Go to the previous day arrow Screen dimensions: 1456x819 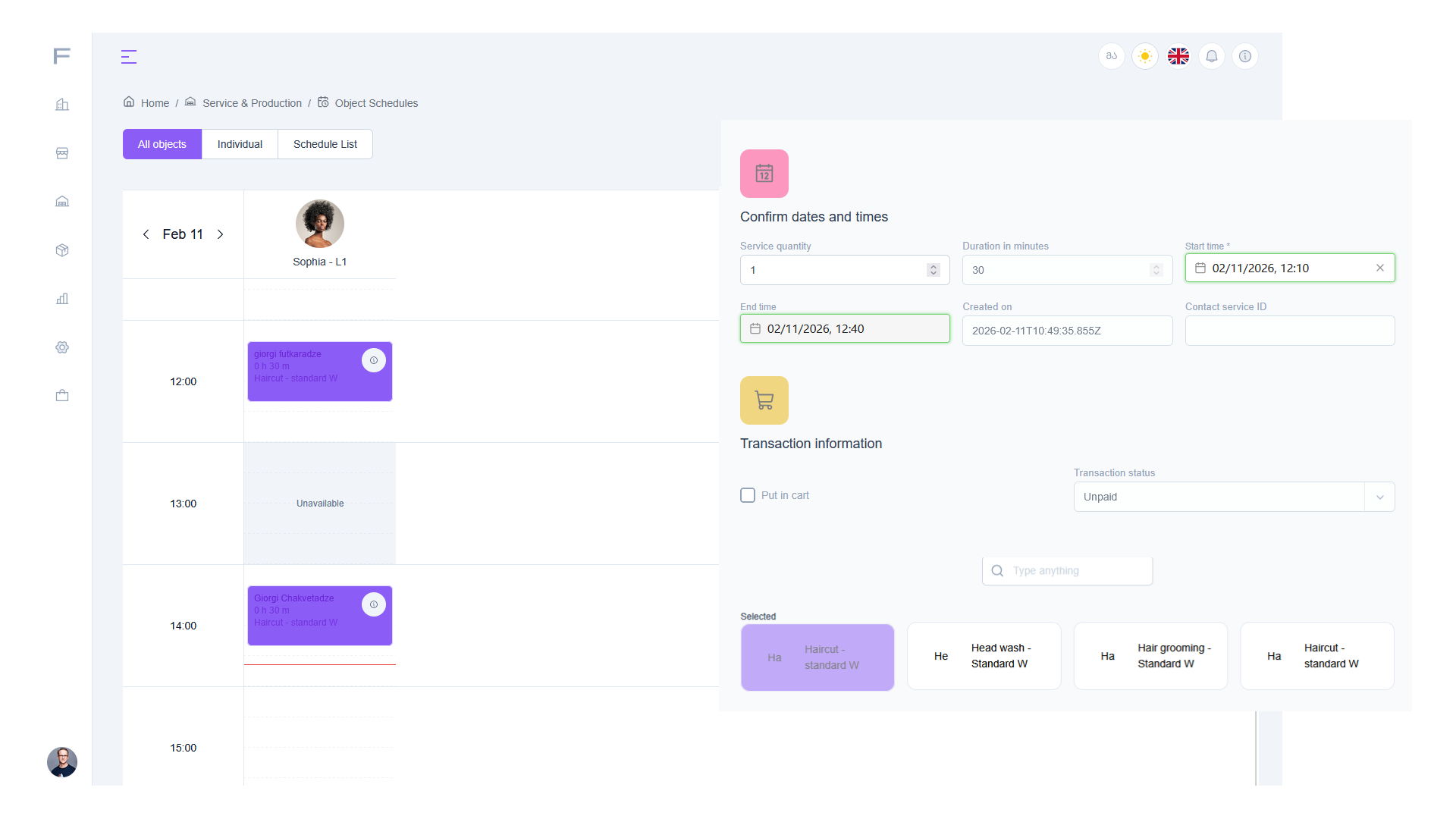[x=146, y=234]
